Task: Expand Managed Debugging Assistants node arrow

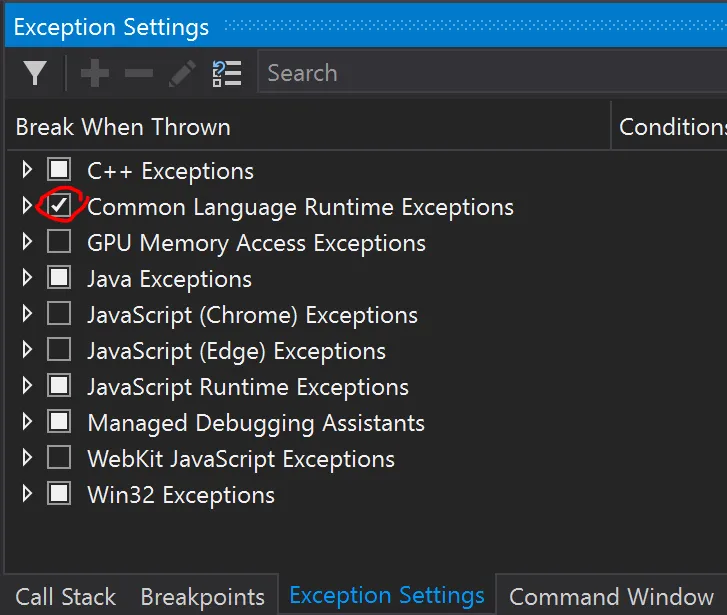Action: (27, 423)
